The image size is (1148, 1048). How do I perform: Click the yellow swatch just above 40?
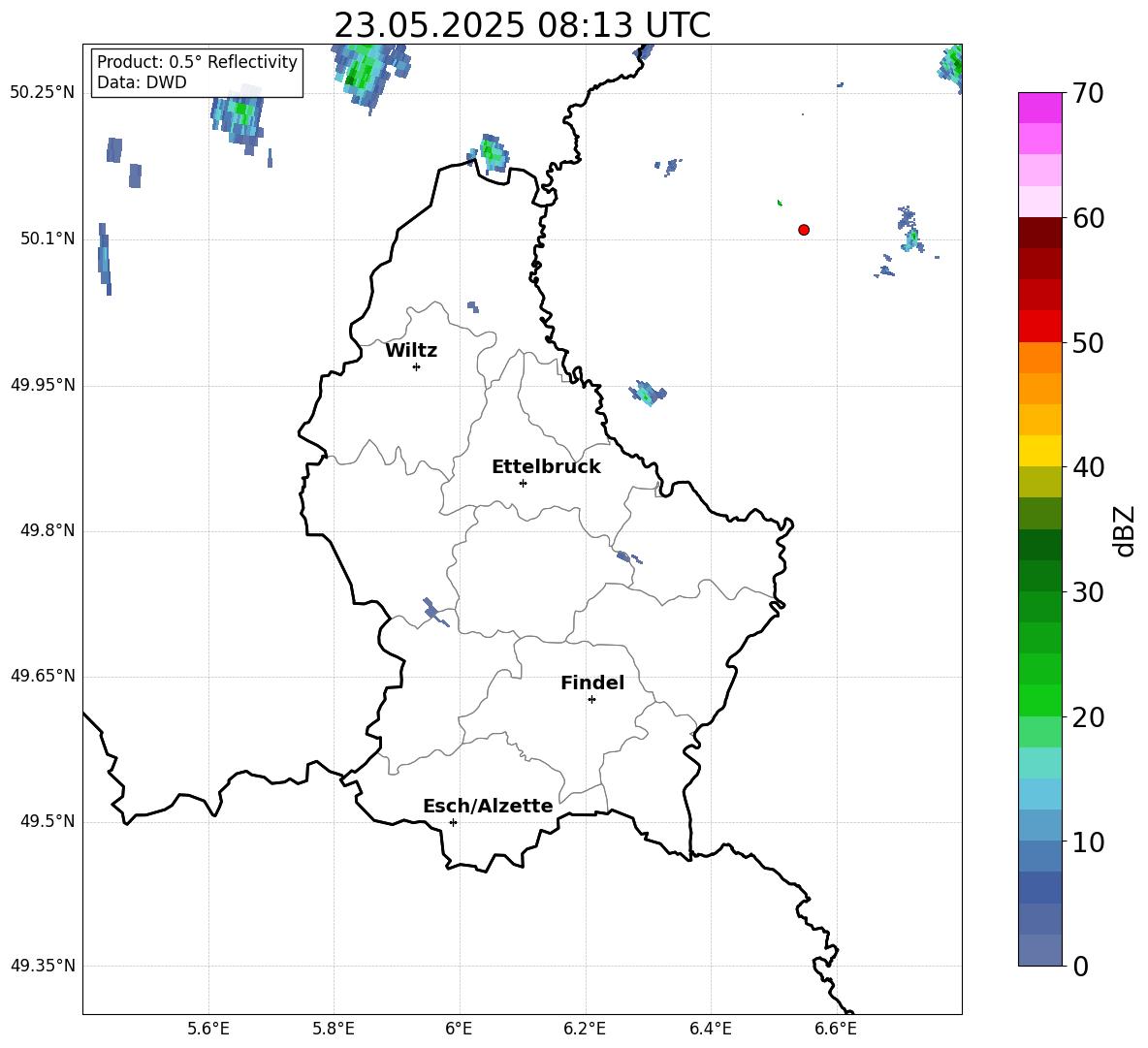click(x=1039, y=451)
